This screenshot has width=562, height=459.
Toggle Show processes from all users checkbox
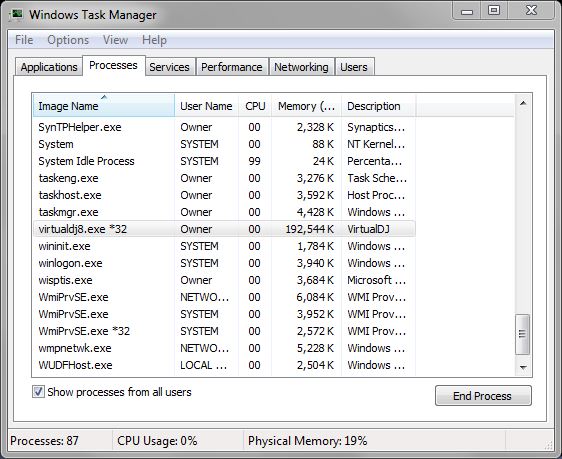point(38,392)
